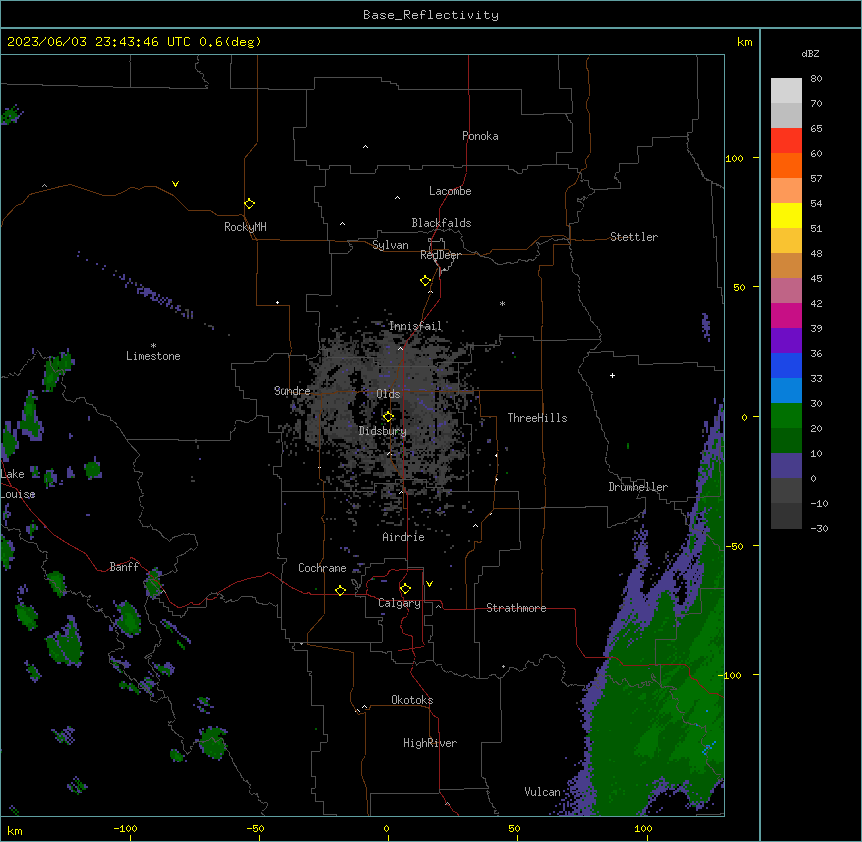The height and width of the screenshot is (842, 862).
Task: Select the Calgary city label
Action: [399, 603]
